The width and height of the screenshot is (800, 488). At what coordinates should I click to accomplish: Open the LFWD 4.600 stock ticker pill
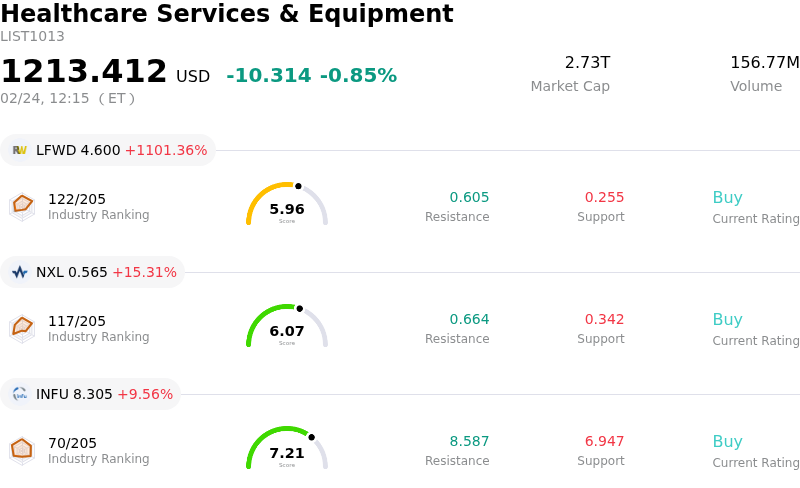(x=108, y=150)
